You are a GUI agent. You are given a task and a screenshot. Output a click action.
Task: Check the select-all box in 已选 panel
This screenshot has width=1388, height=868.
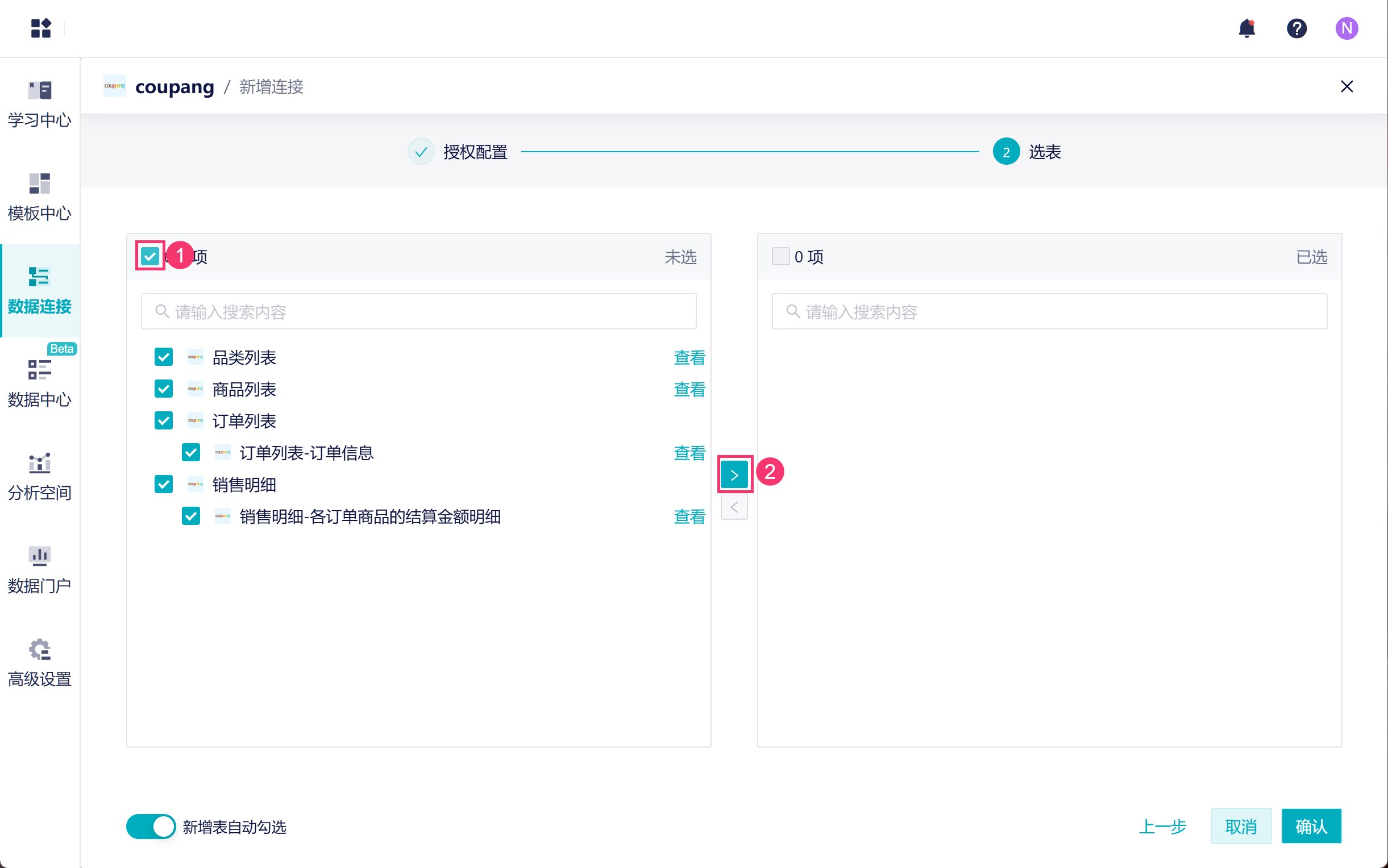780,256
